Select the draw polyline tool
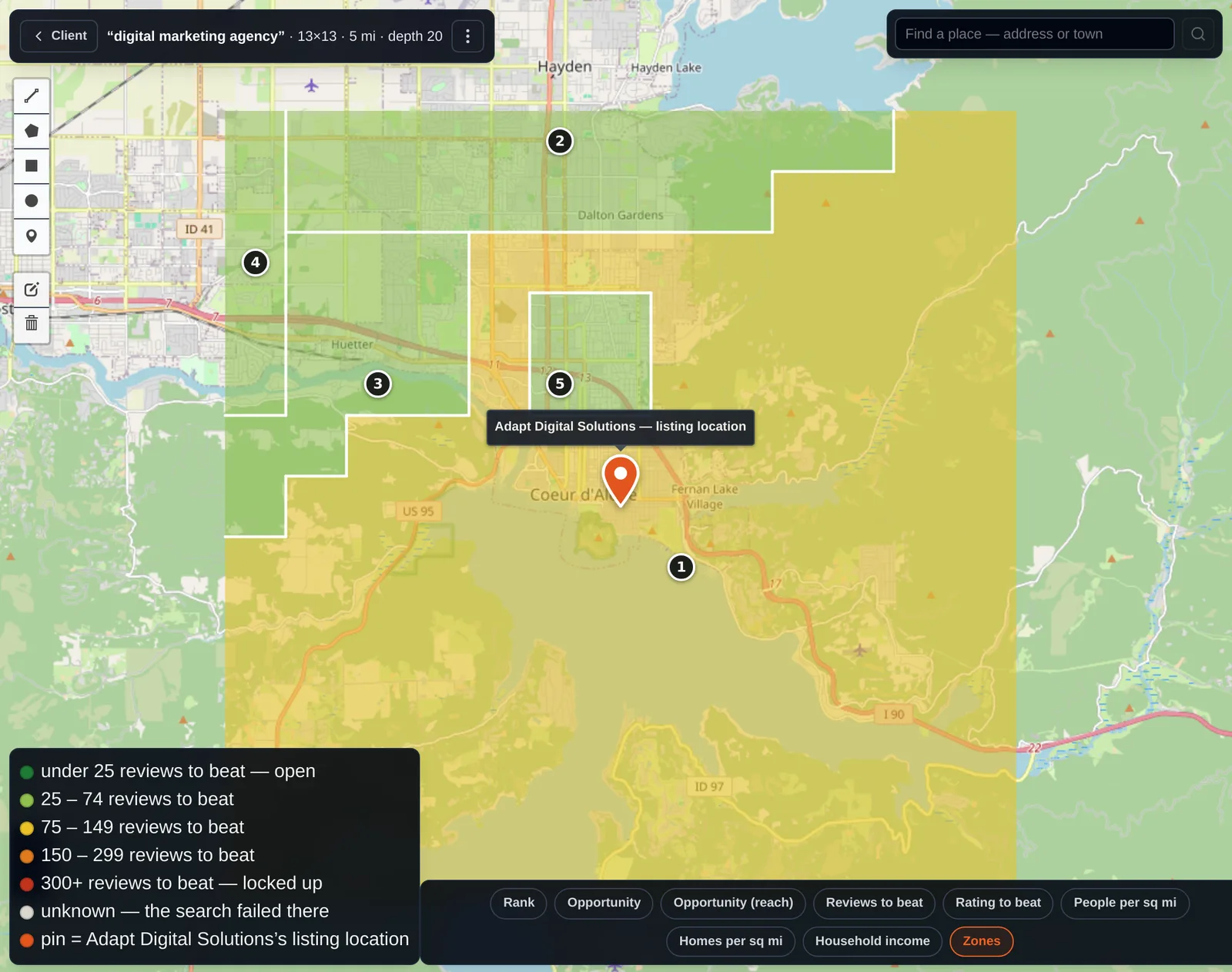The height and width of the screenshot is (972, 1232). tap(32, 96)
